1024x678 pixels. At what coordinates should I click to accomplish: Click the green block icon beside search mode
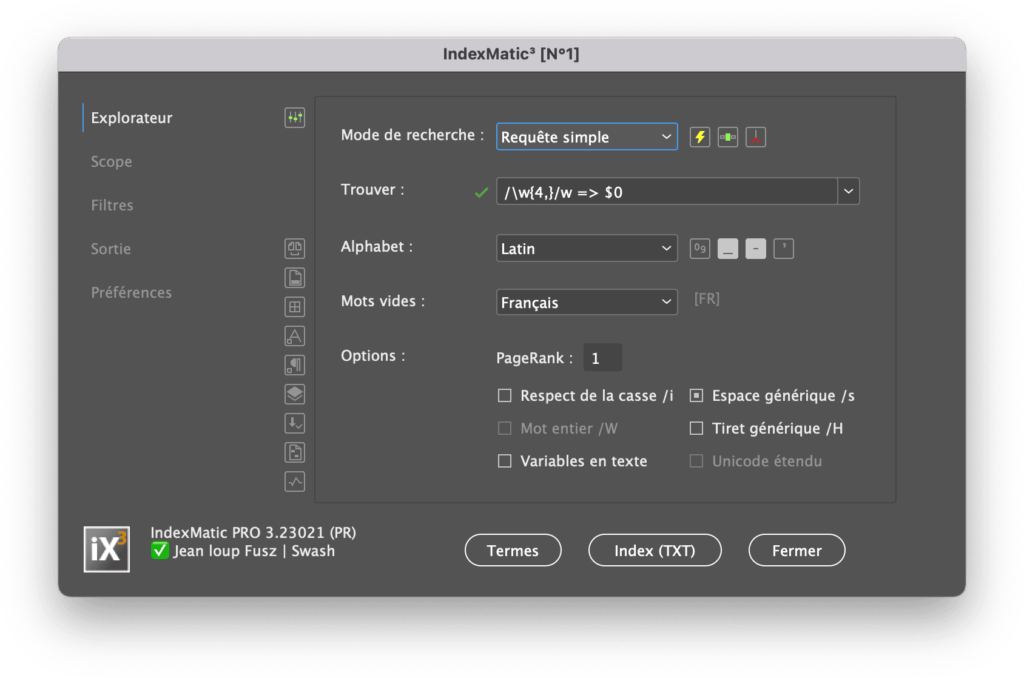(728, 137)
